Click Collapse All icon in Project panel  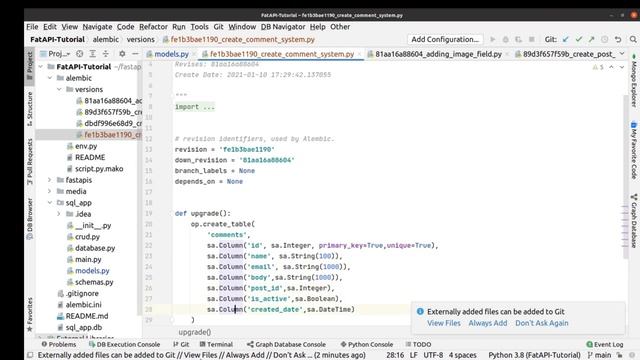coord(106,54)
